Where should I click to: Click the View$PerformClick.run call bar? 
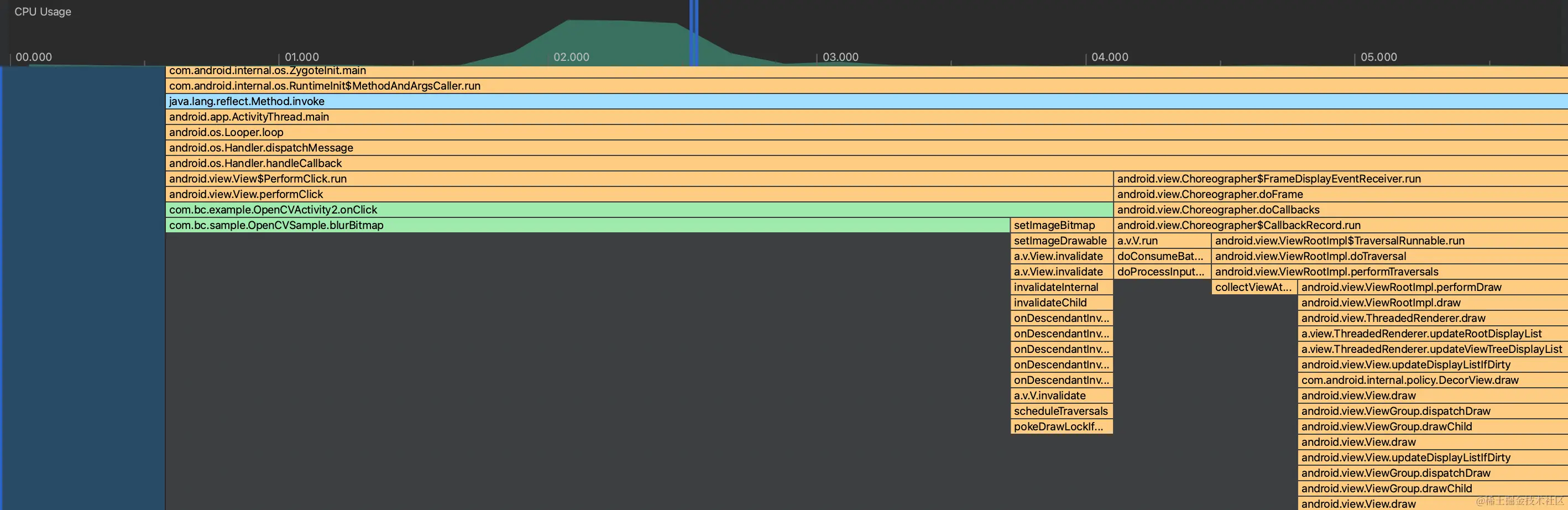click(639, 179)
